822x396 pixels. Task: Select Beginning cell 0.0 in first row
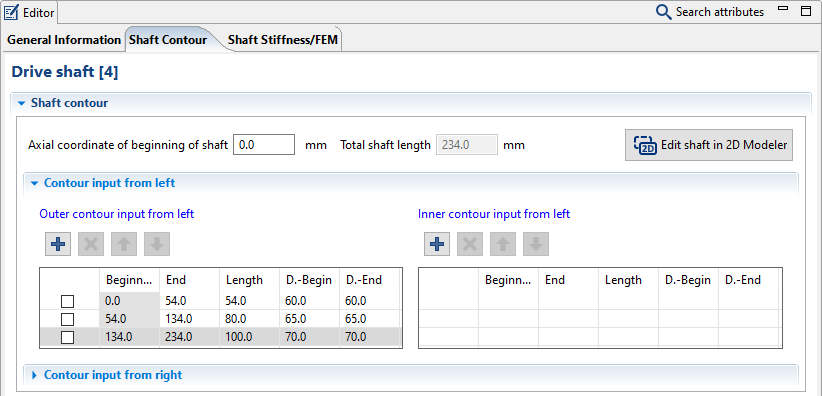tap(129, 301)
